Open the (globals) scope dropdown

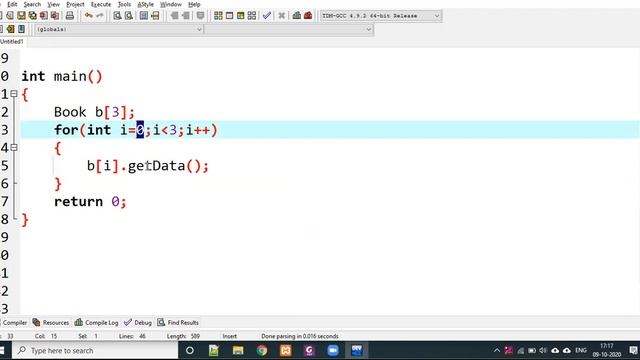pyautogui.click(x=119, y=29)
